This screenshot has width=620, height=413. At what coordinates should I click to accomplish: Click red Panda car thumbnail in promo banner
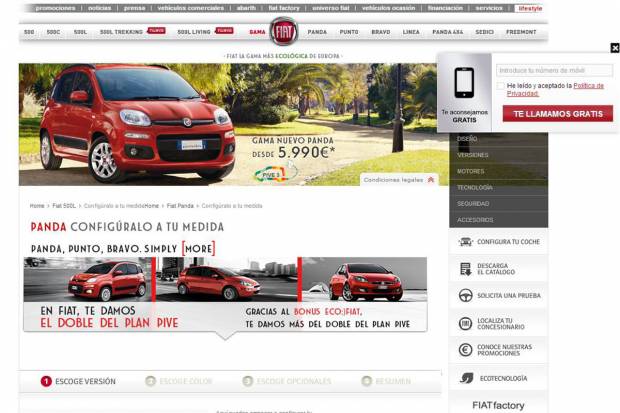[x=107, y=281]
